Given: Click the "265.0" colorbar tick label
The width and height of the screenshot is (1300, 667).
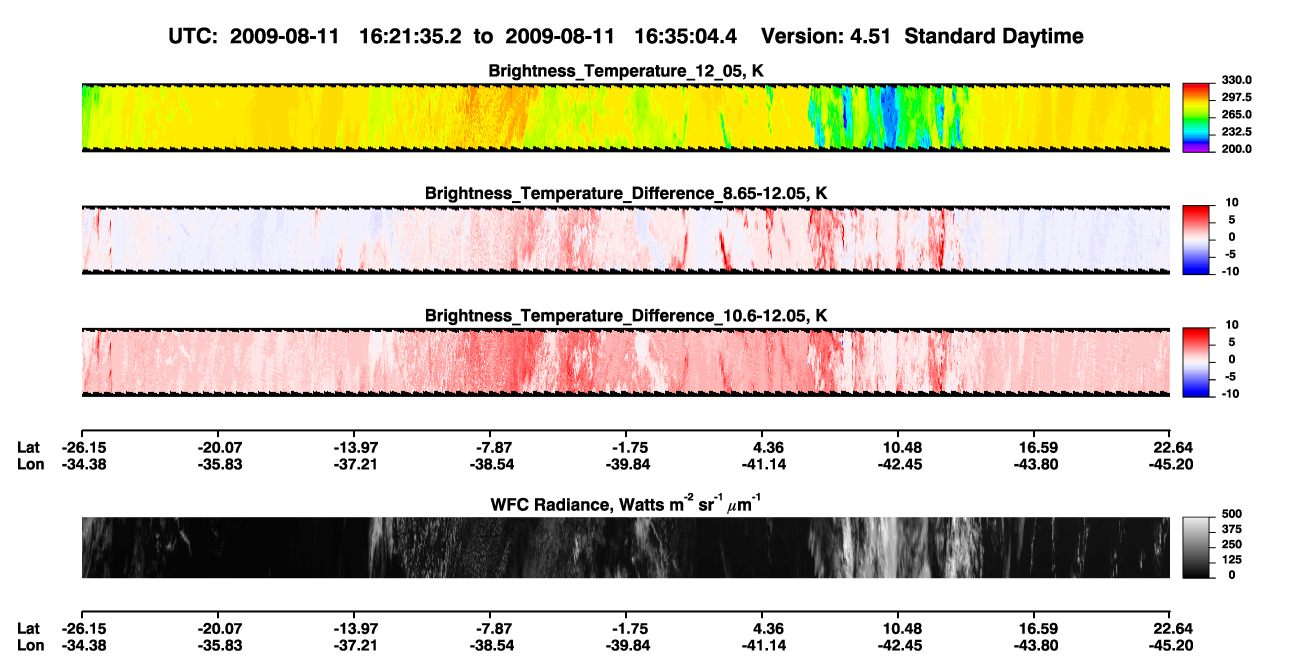Looking at the screenshot, I should tap(1236, 115).
